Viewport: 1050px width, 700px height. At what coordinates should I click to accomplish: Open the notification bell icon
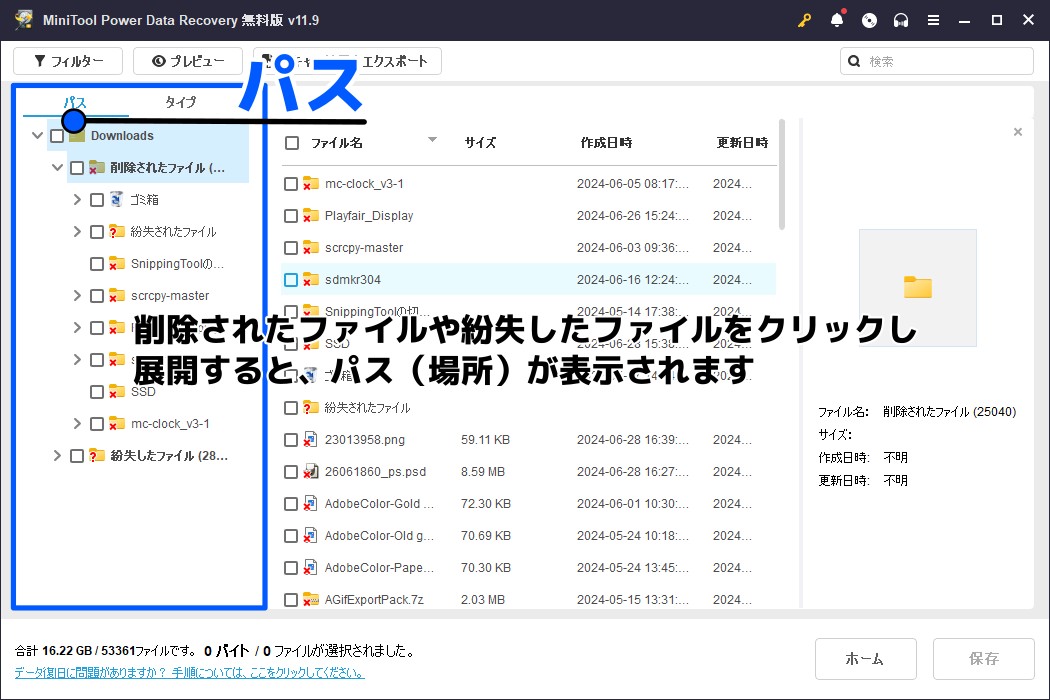[x=837, y=19]
